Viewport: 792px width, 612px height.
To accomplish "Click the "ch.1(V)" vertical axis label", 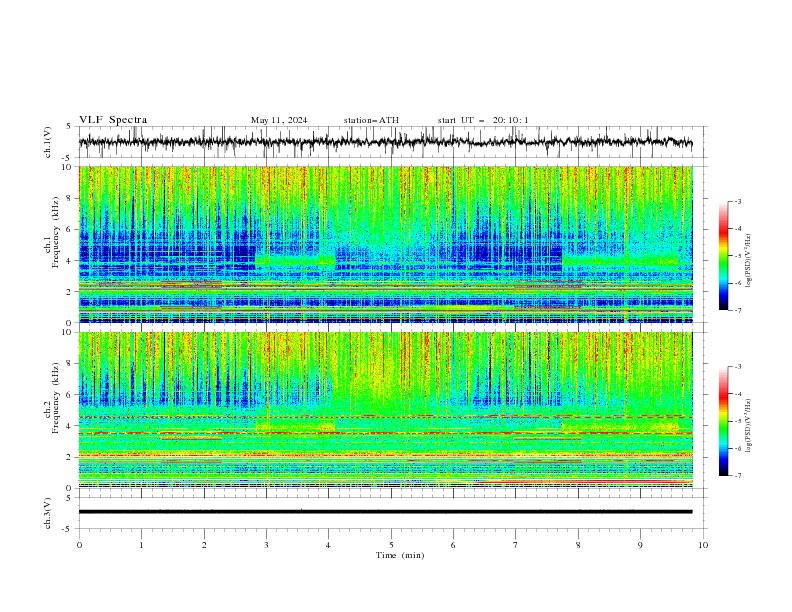I will 48,142.
